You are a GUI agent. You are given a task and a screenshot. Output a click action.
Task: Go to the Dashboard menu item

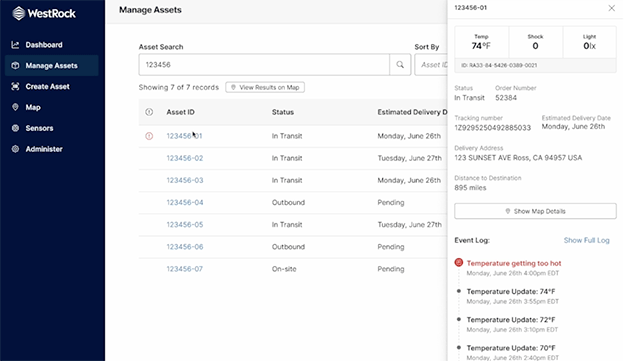tap(44, 45)
